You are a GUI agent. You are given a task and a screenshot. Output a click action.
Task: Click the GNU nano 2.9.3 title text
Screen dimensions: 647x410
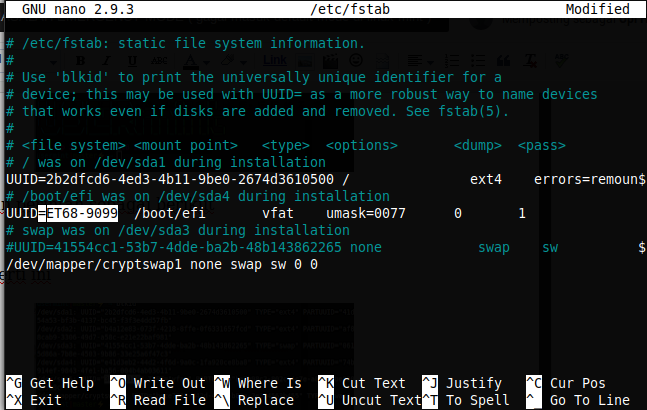(x=78, y=9)
